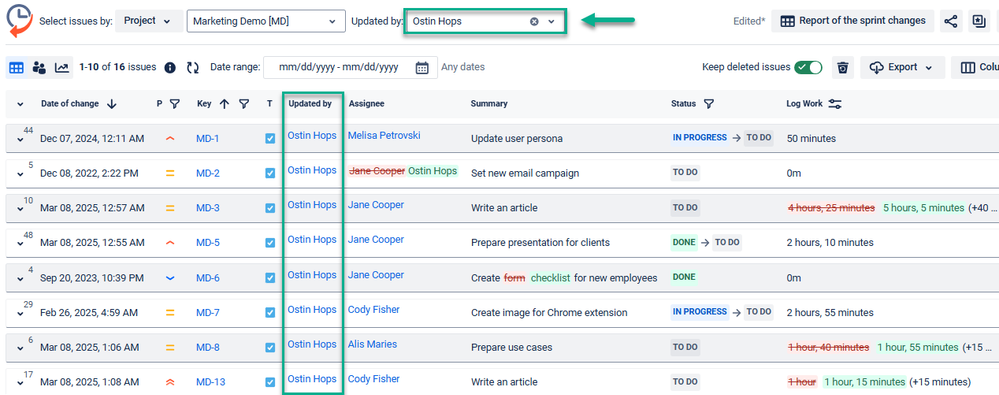Image resolution: width=999 pixels, height=395 pixels.
Task: Switch to users view icon
Action: click(x=39, y=67)
